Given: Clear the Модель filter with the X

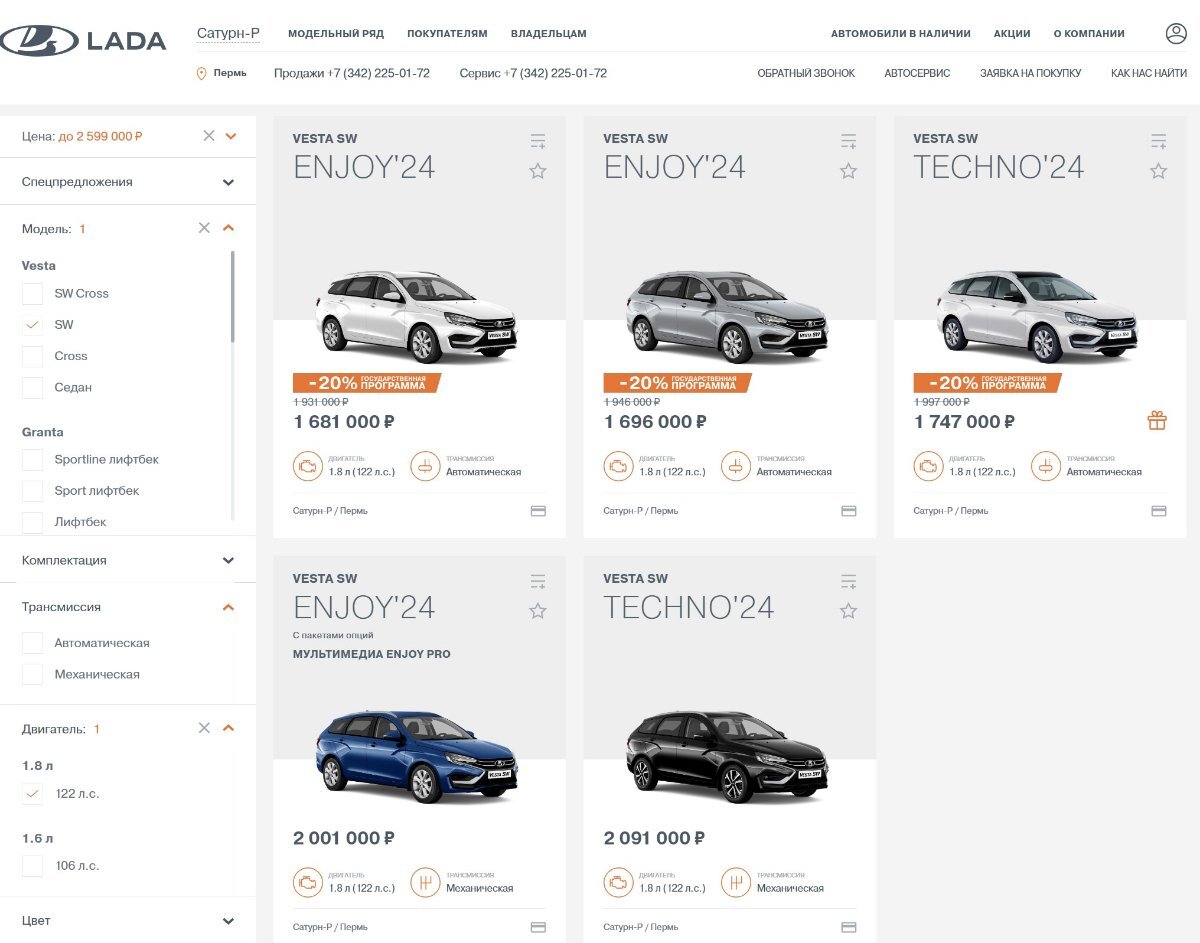Looking at the screenshot, I should coord(204,228).
